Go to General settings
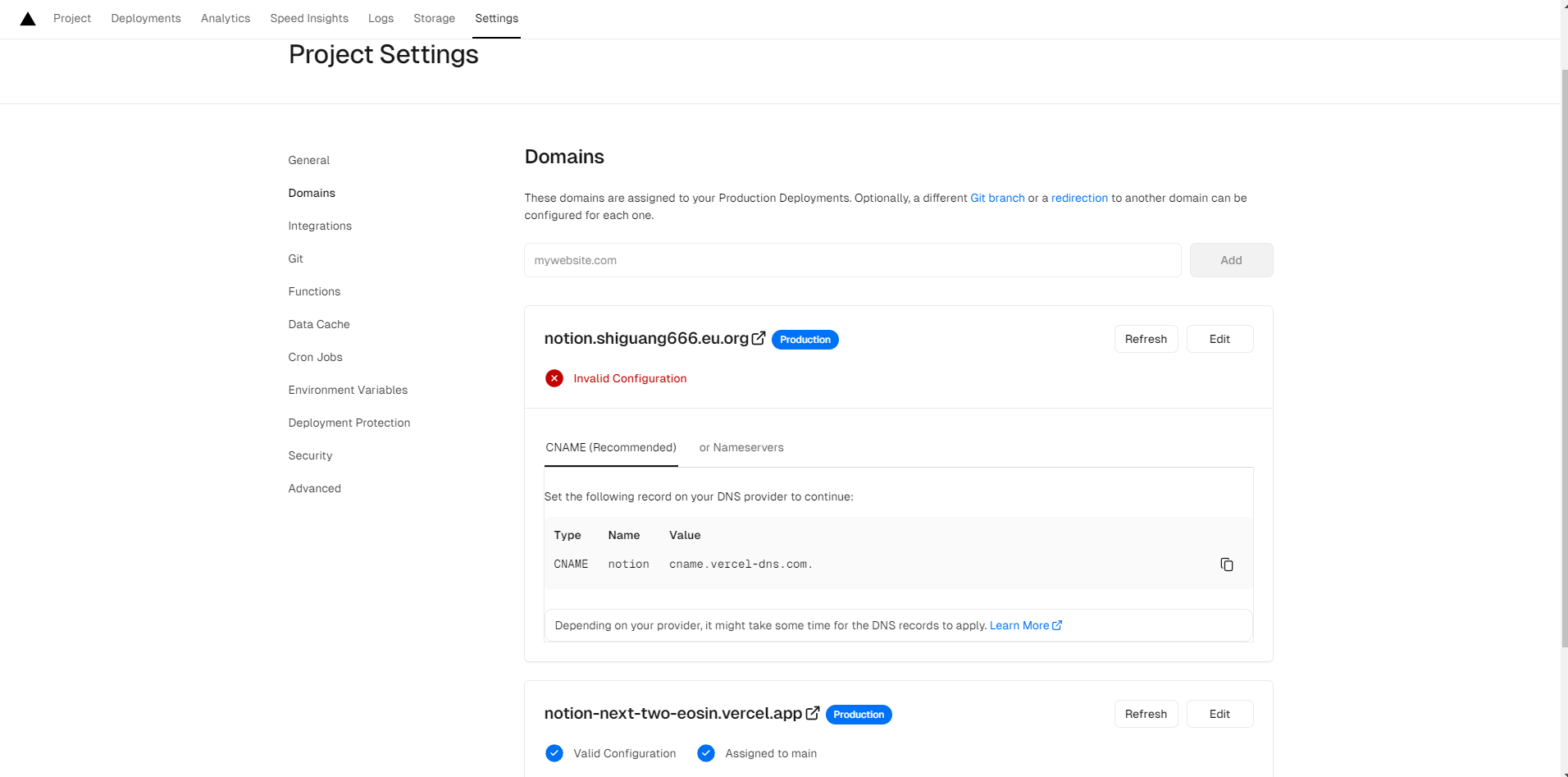Viewport: 1568px width, 777px height. 309,160
